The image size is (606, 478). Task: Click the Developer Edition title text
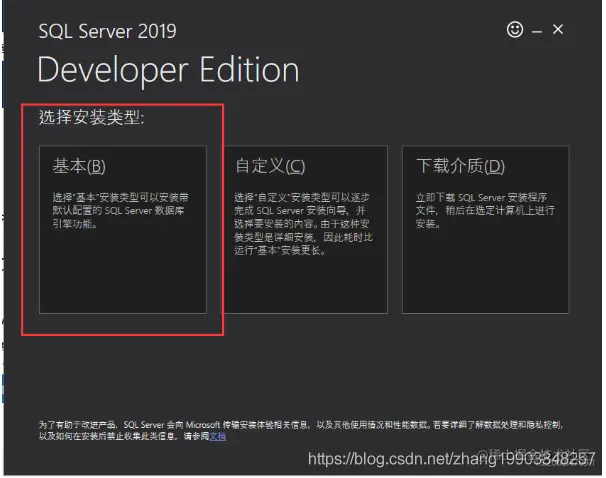[168, 70]
